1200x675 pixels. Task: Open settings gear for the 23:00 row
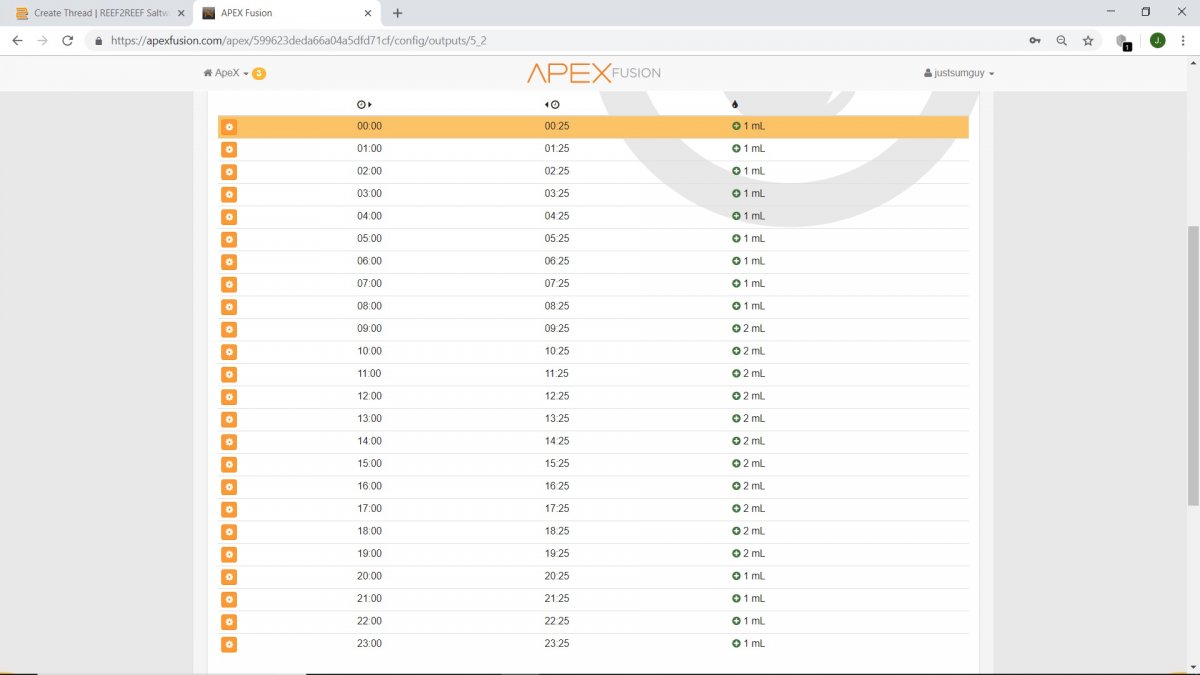click(x=229, y=644)
